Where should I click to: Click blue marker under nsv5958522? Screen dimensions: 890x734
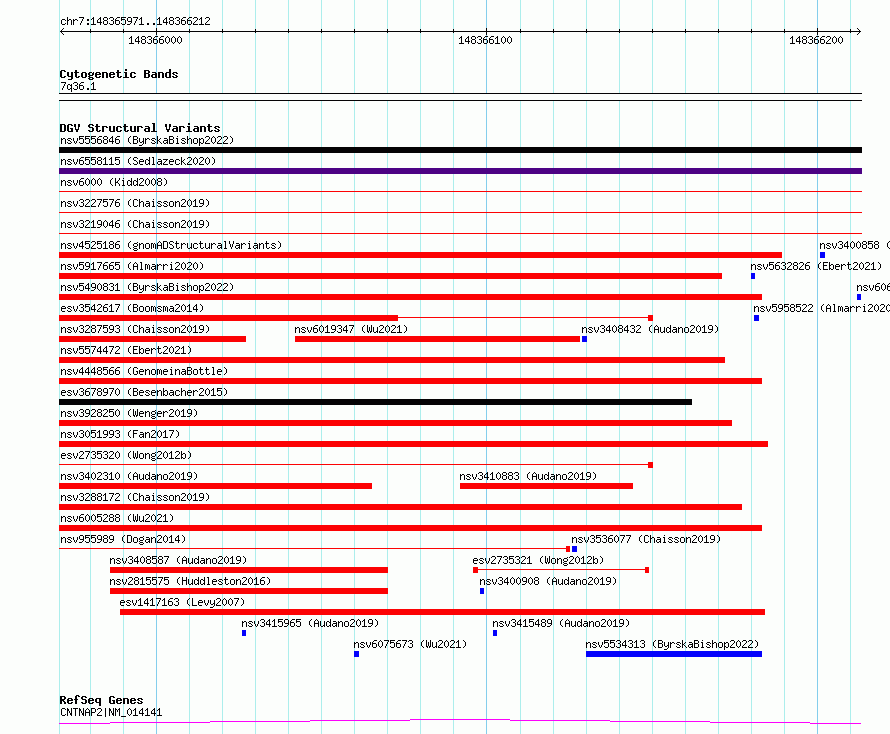(756, 318)
